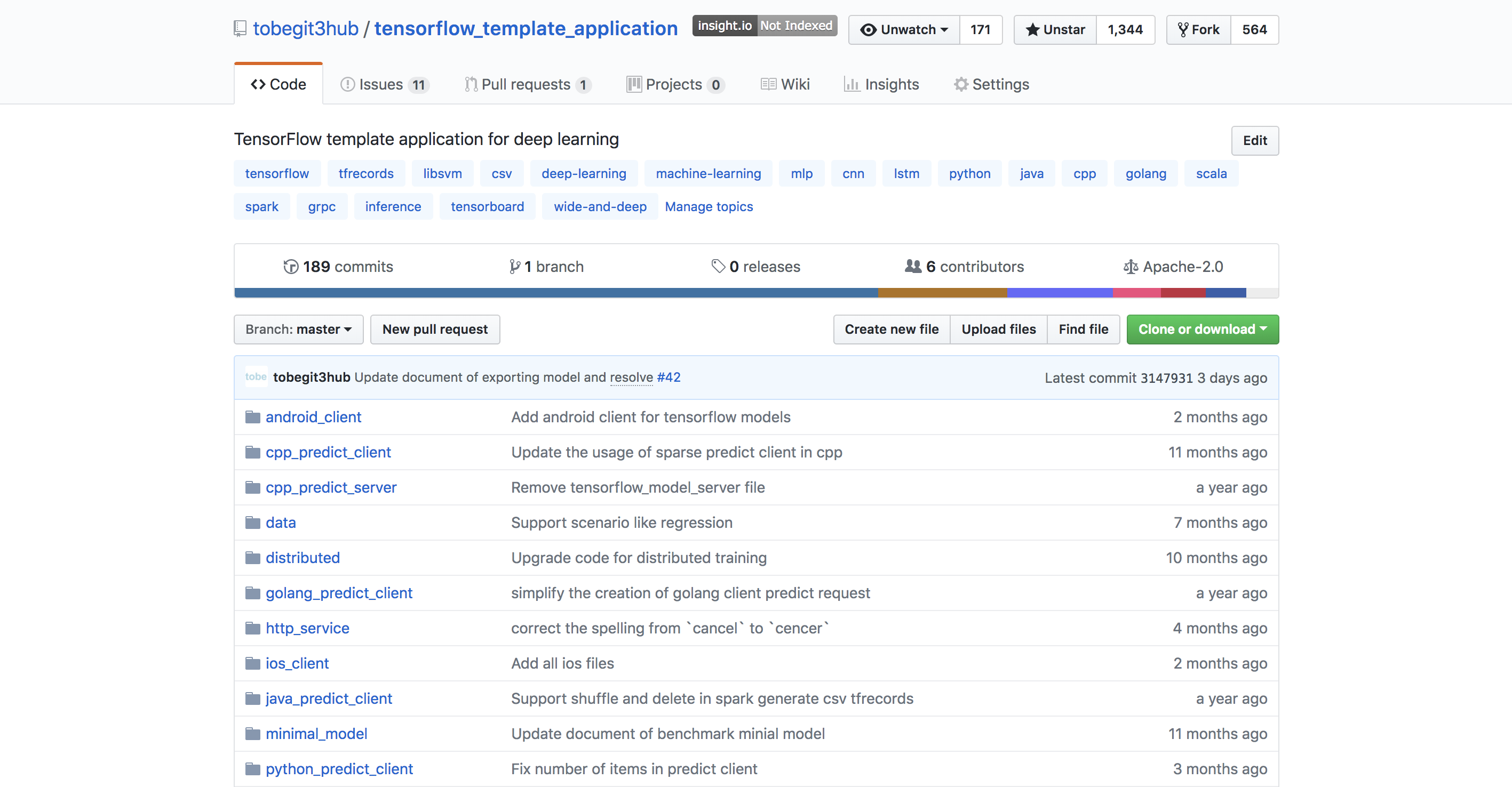Click the deep-learning topic tag

click(x=584, y=174)
